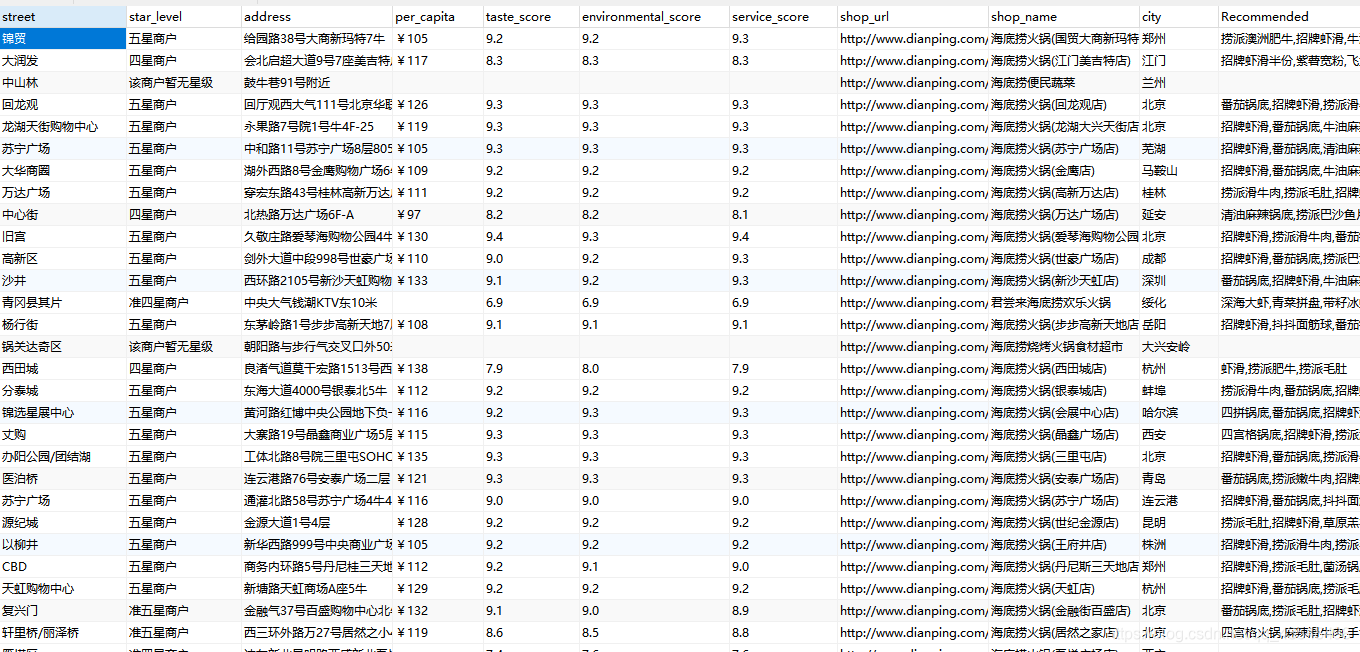Select the street cell CBD
1360x652 pixels.
[x=63, y=566]
